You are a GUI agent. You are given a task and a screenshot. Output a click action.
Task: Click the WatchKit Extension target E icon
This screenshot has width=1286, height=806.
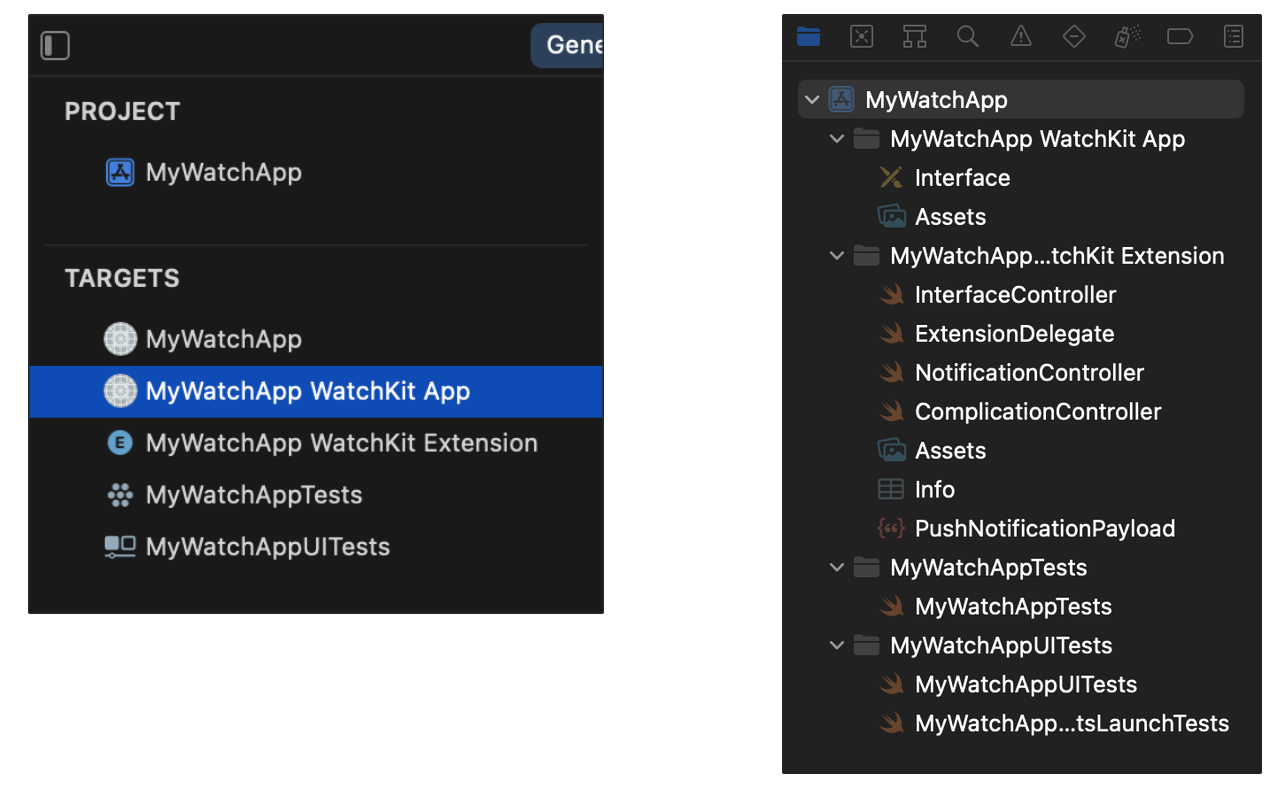click(120, 443)
